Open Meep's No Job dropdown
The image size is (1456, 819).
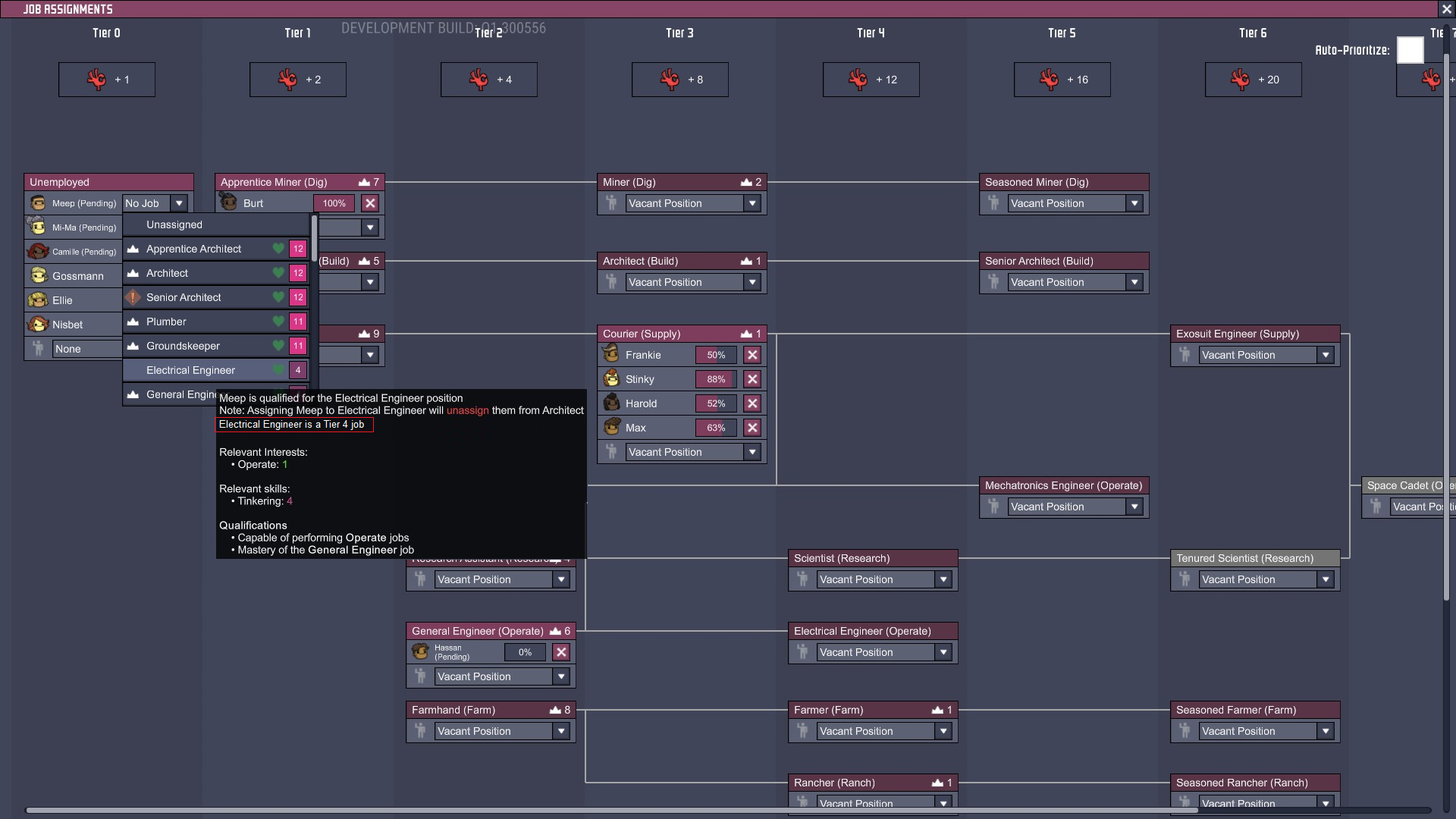click(x=179, y=203)
